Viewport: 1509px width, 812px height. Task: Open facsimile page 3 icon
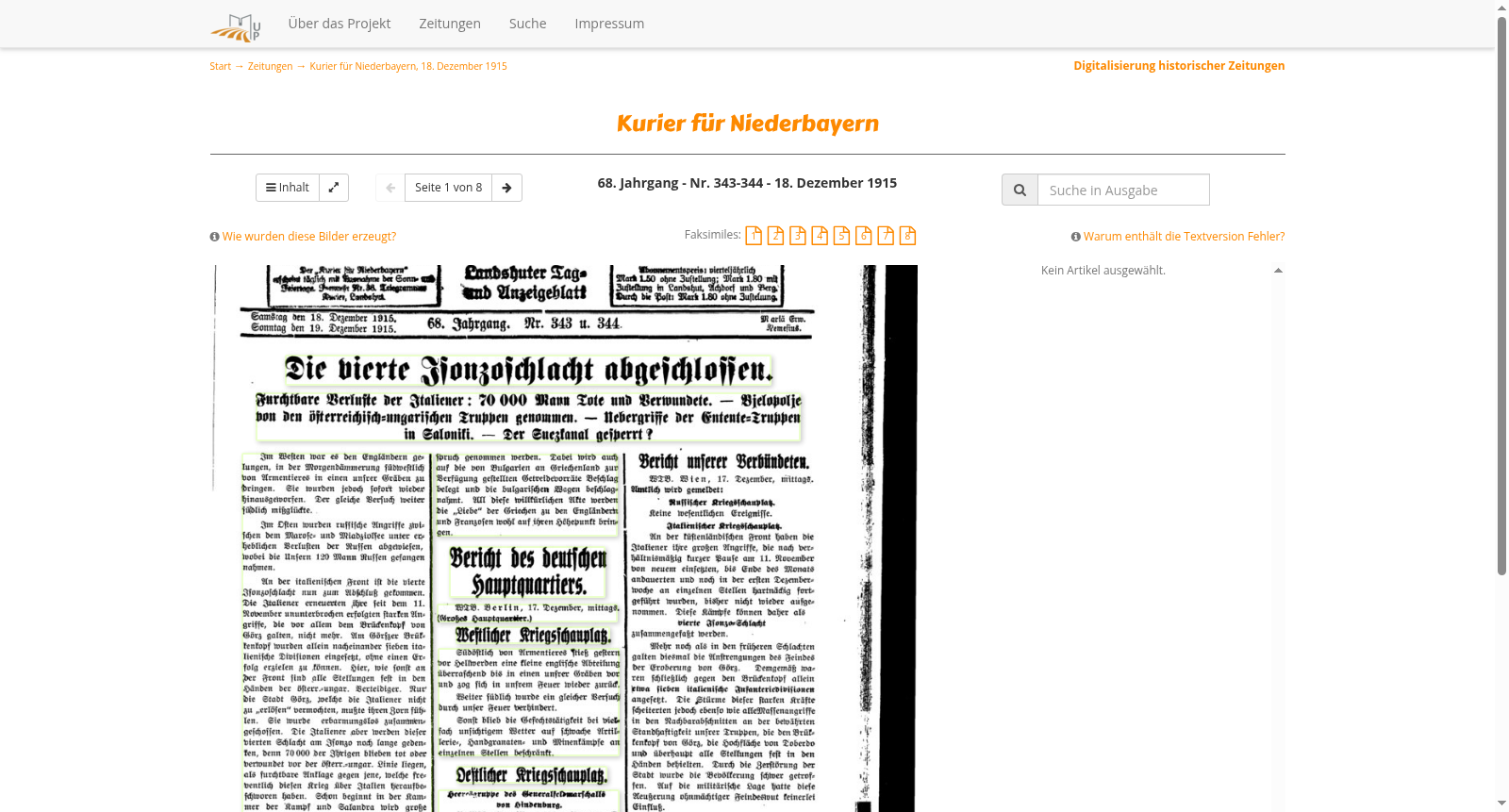point(798,236)
